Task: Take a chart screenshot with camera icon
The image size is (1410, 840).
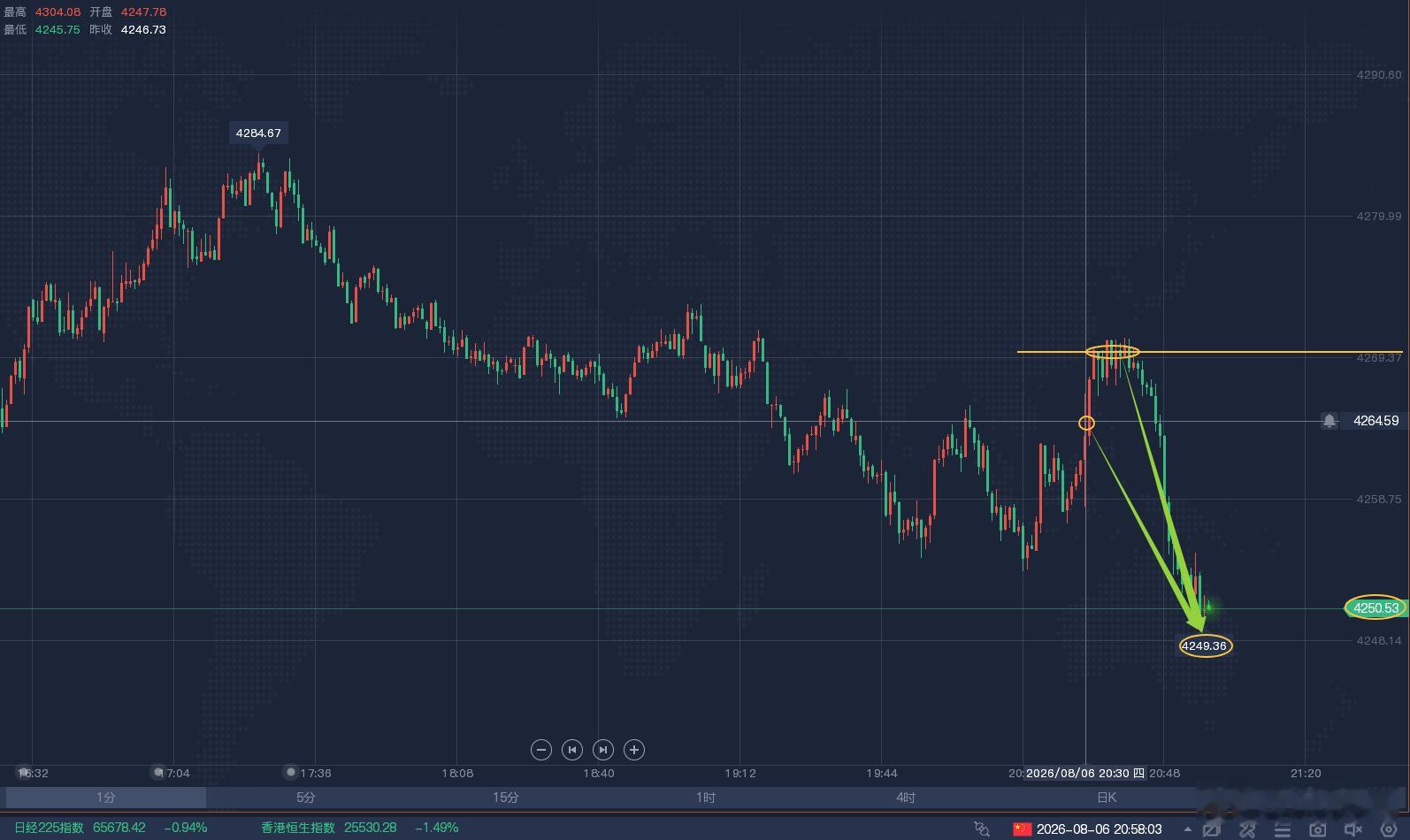Action: [1317, 829]
